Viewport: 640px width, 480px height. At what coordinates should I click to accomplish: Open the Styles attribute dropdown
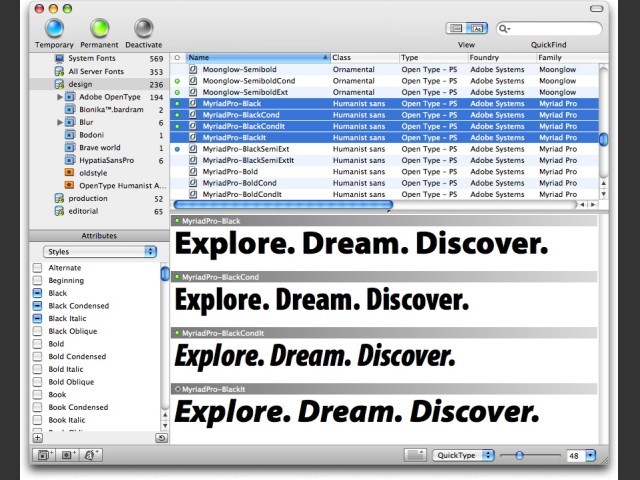[x=100, y=251]
